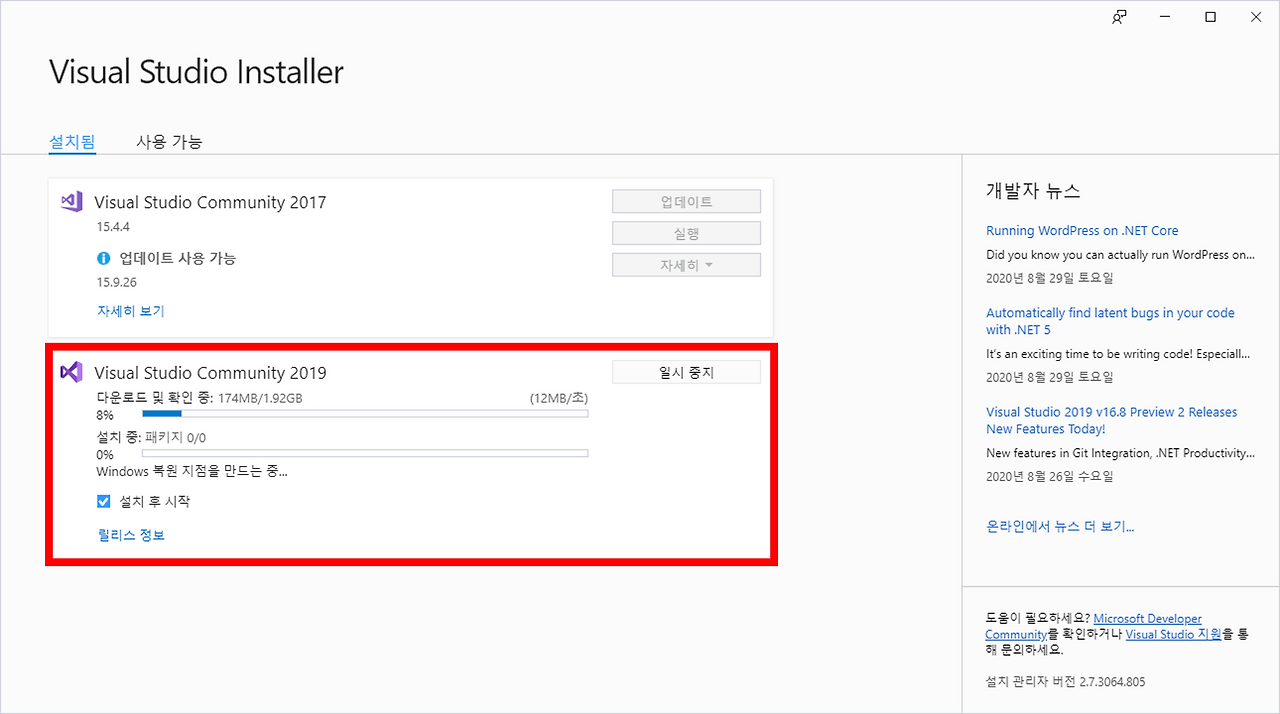The height and width of the screenshot is (714, 1280).
Task: Open the Running WordPress on .NET Core article
Action: click(x=1082, y=231)
